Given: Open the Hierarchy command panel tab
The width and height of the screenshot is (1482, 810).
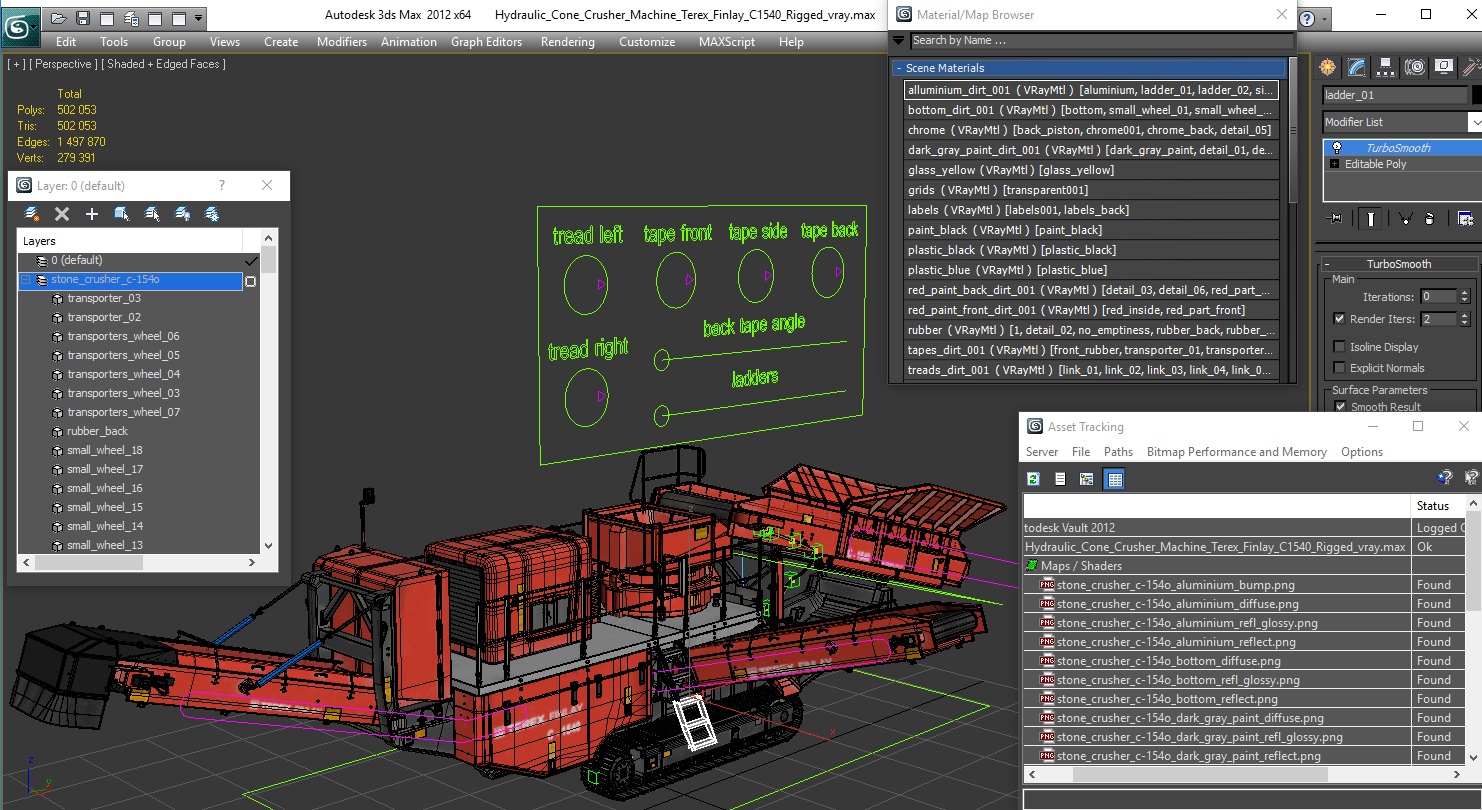Looking at the screenshot, I should click(x=1386, y=67).
